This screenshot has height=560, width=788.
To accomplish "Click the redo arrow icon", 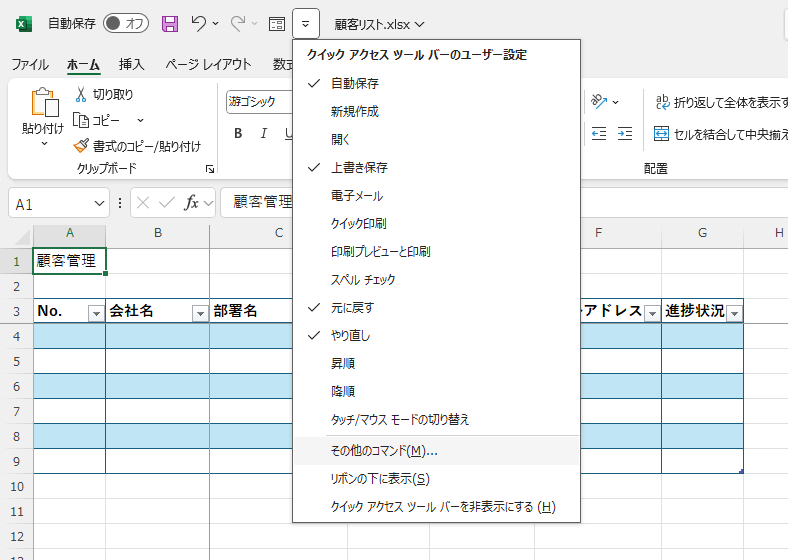I will coord(238,23).
